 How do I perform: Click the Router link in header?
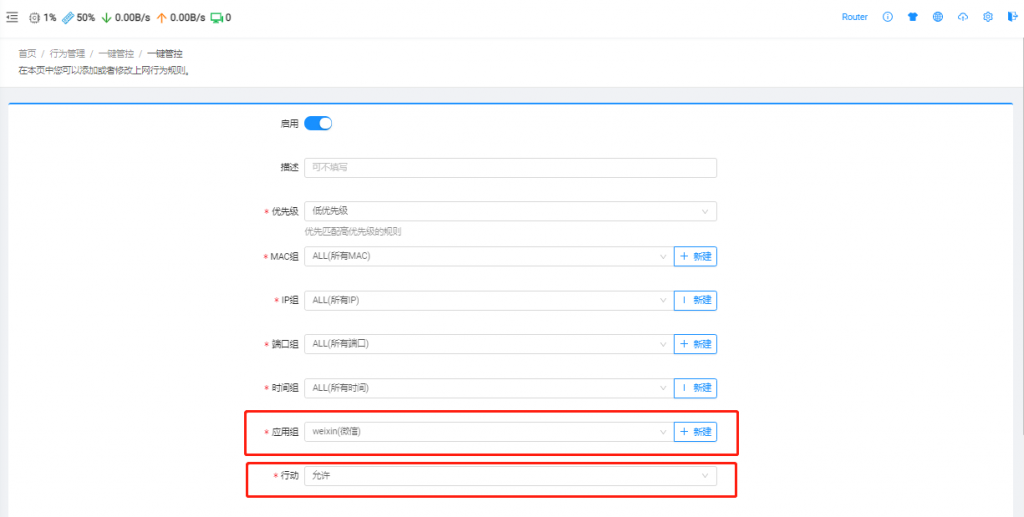tap(854, 17)
